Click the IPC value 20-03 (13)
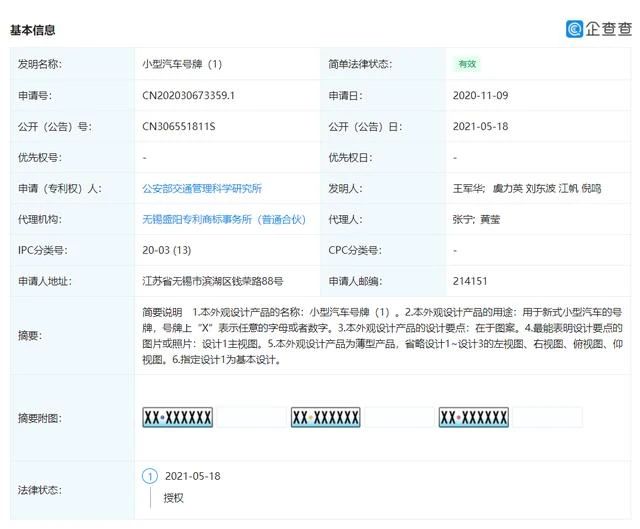 167,250
